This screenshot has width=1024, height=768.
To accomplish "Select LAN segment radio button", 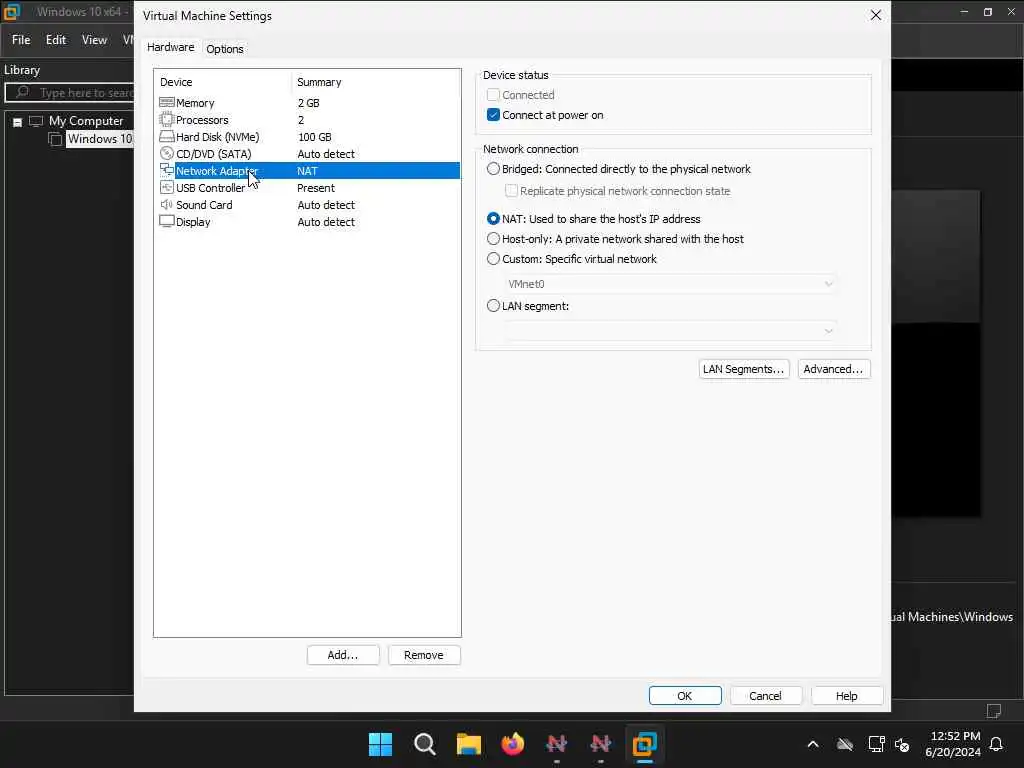I will [x=493, y=306].
